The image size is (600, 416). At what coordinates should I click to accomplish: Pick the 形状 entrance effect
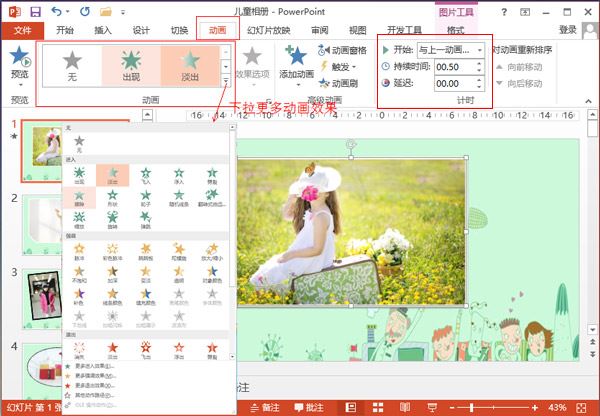[112, 198]
